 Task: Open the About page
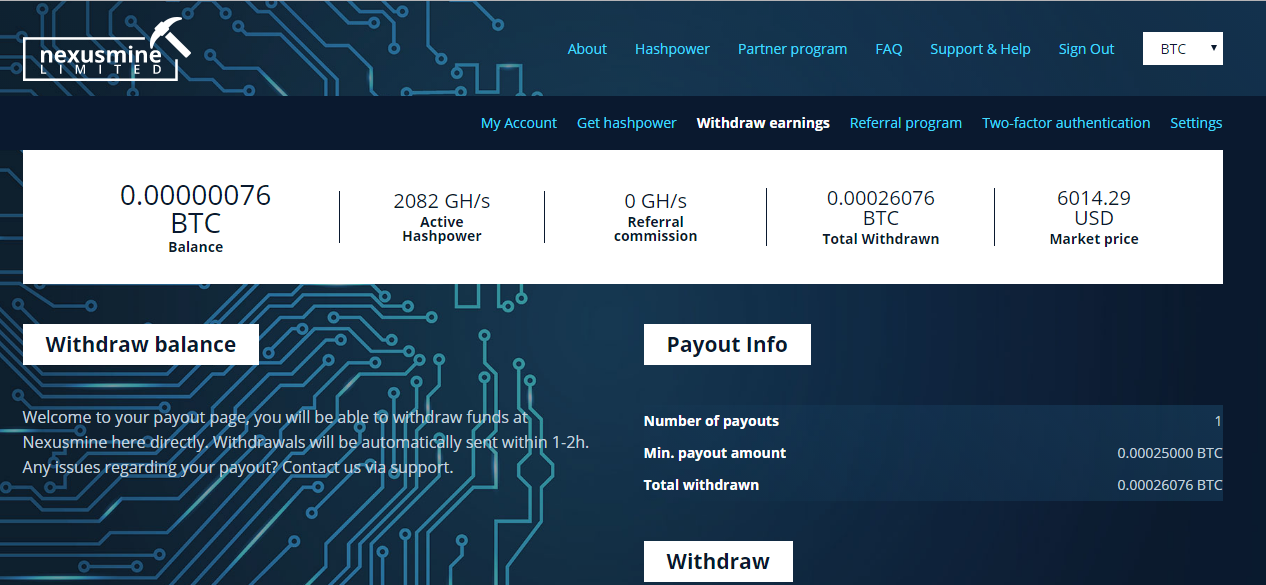pyautogui.click(x=587, y=49)
